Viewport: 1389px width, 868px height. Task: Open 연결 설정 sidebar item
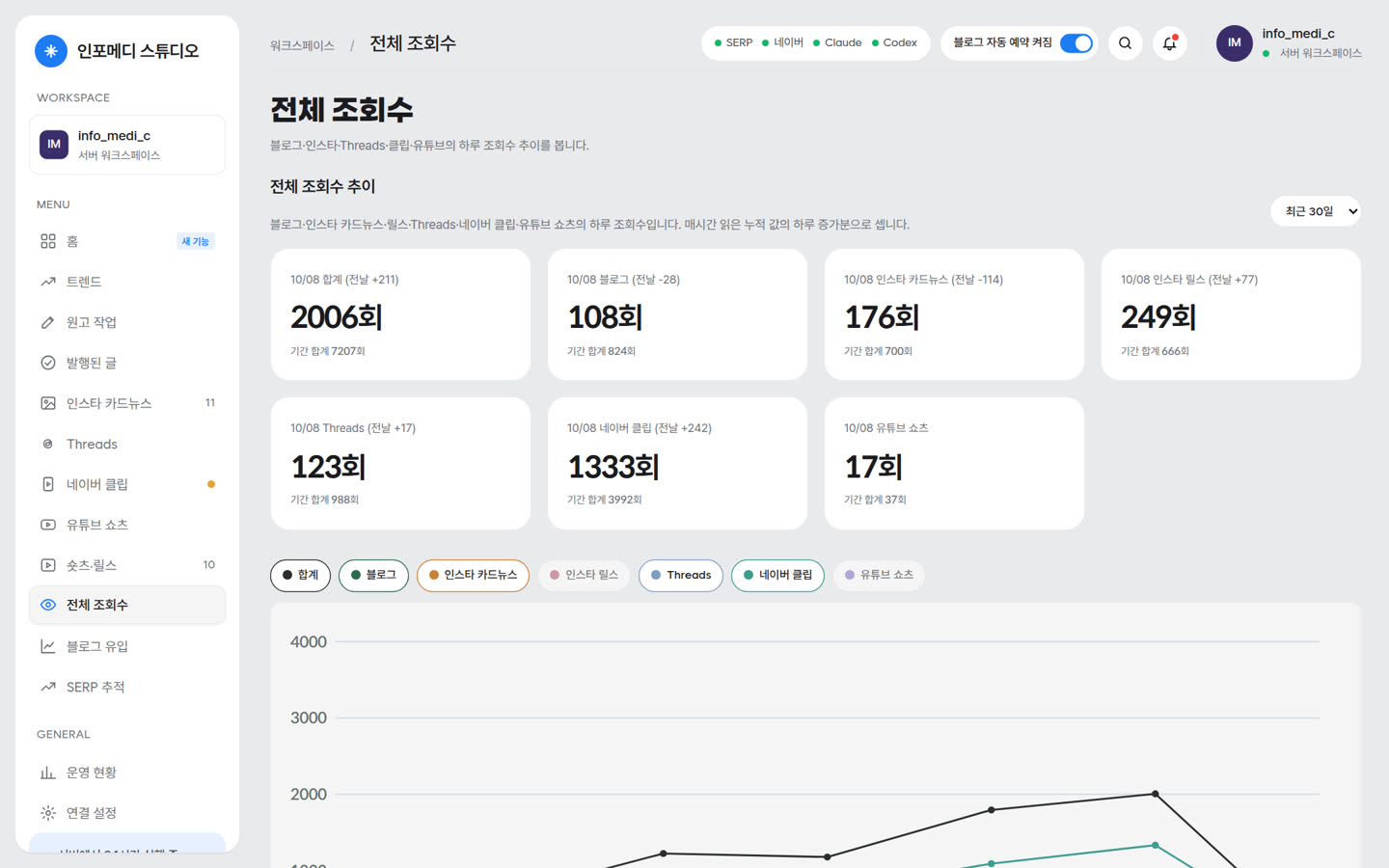(x=127, y=813)
